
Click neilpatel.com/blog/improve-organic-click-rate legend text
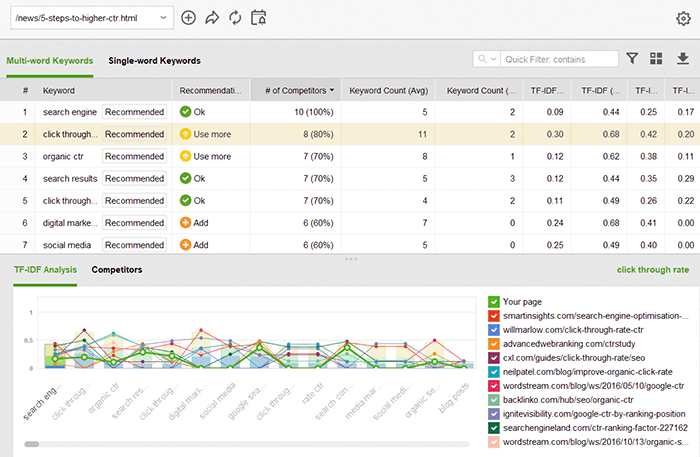[x=588, y=372]
